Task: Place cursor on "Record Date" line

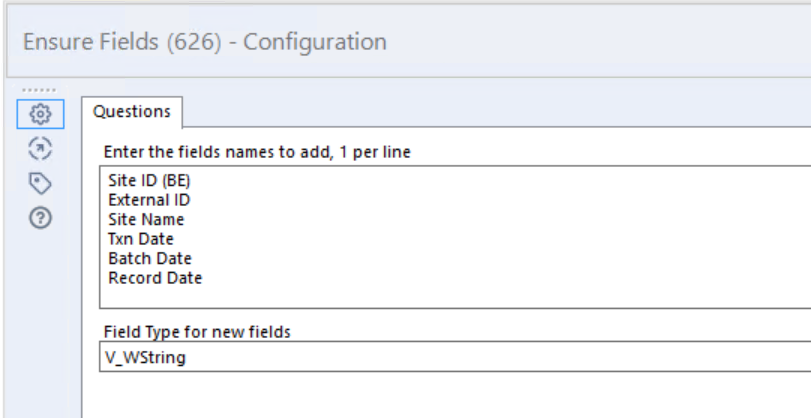Action: coord(155,278)
